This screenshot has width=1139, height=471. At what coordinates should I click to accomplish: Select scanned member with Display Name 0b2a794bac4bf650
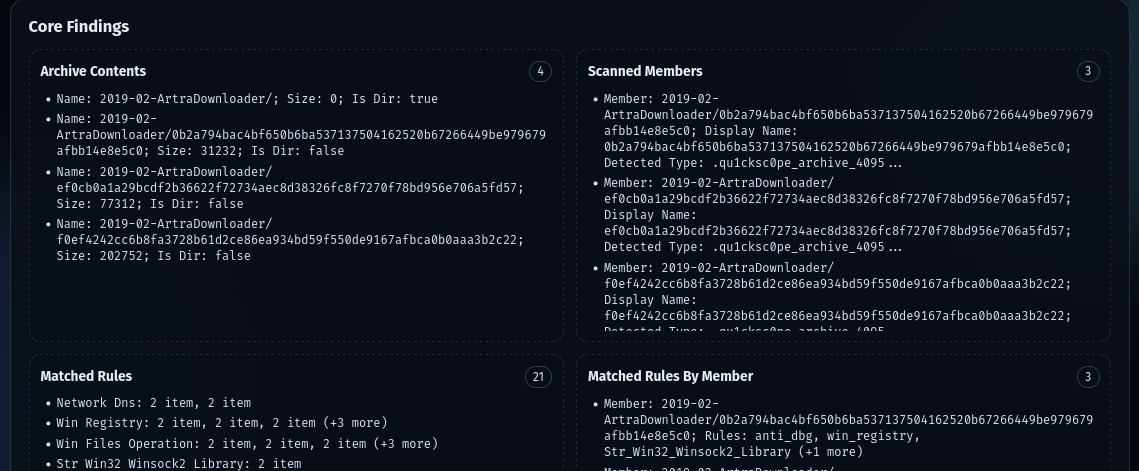tap(848, 131)
